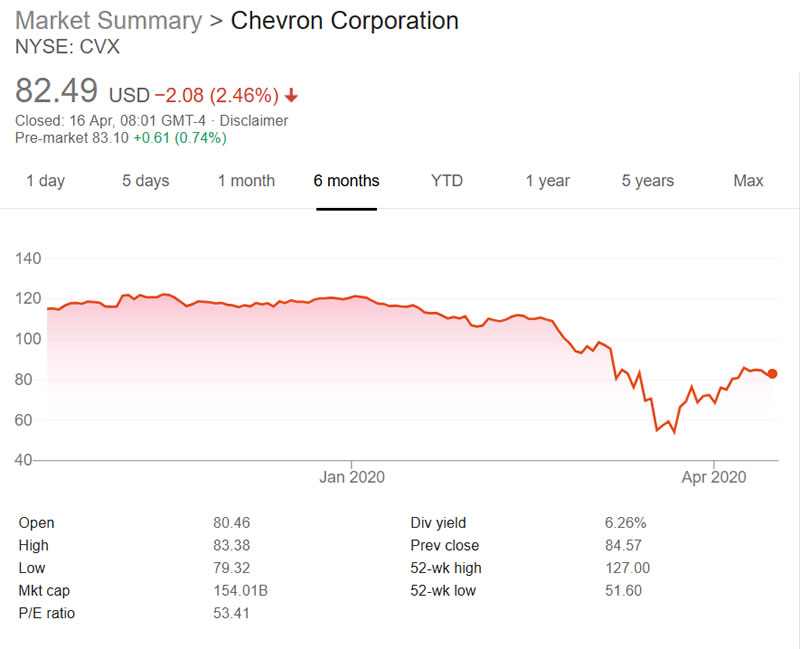Show the YTD chart range

[447, 181]
